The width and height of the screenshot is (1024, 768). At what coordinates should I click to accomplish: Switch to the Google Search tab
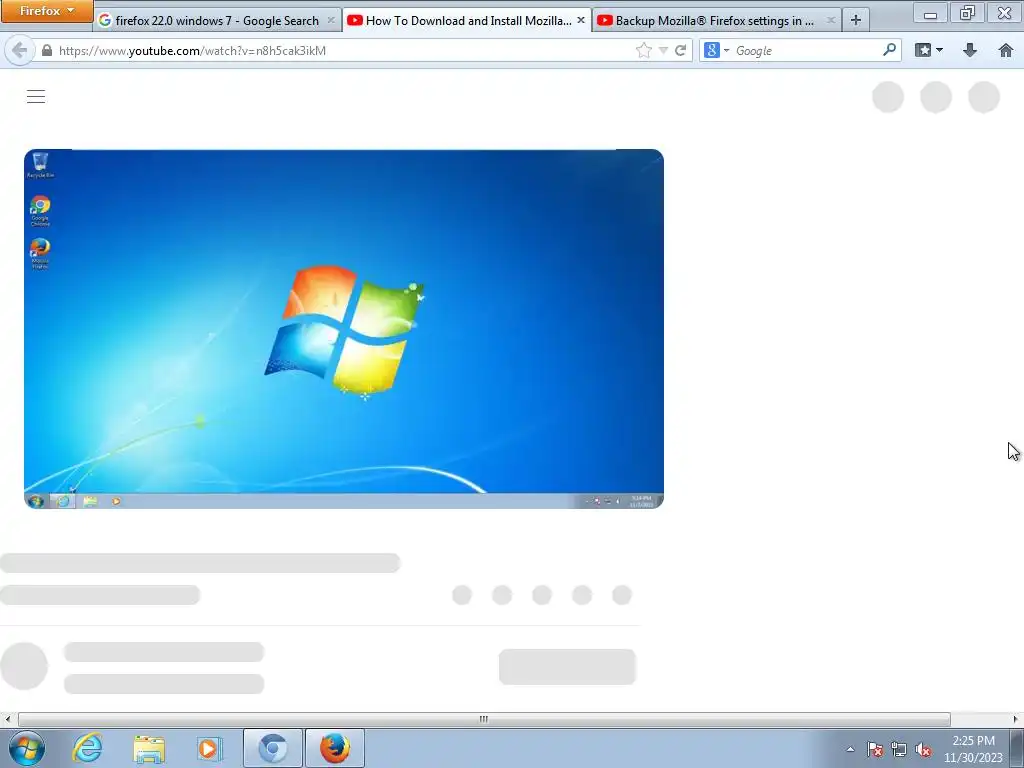(x=217, y=20)
